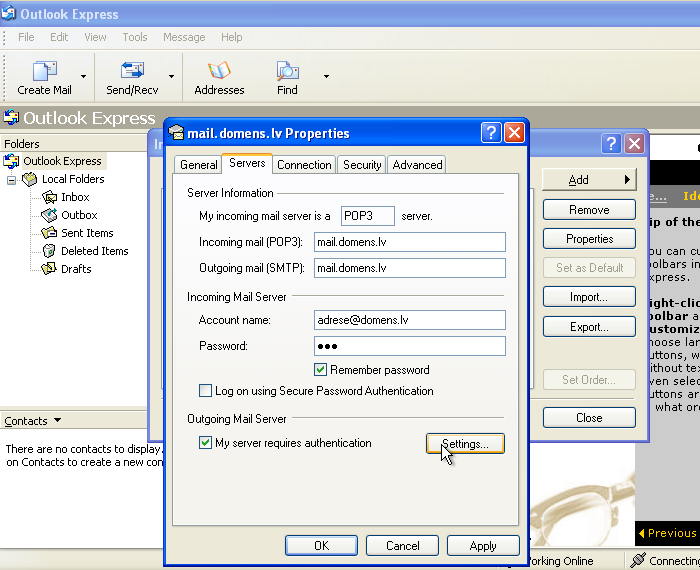Open the Tools menu
Screen dimensions: 700x570
(x=134, y=37)
